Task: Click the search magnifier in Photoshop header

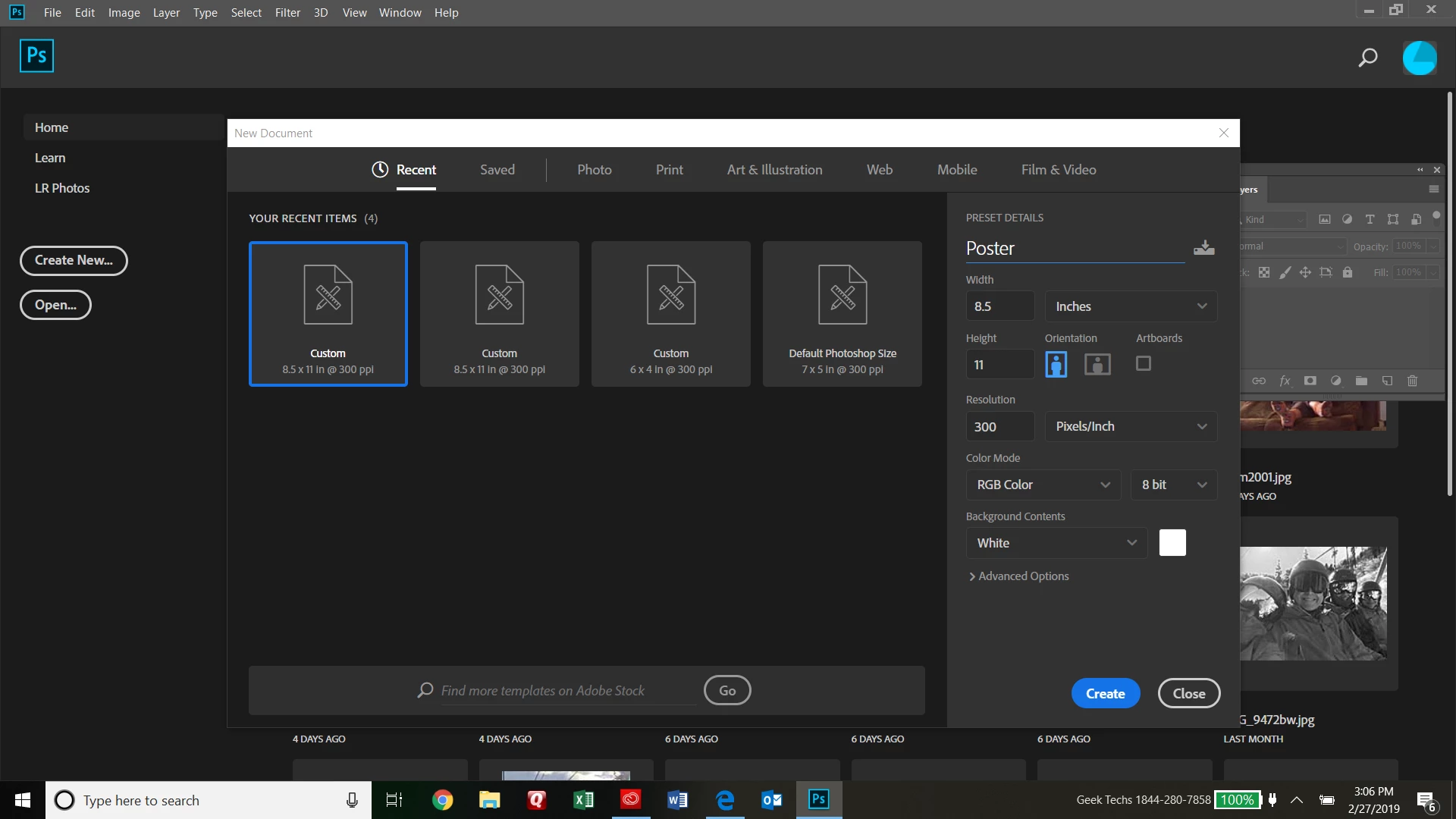Action: (1367, 58)
